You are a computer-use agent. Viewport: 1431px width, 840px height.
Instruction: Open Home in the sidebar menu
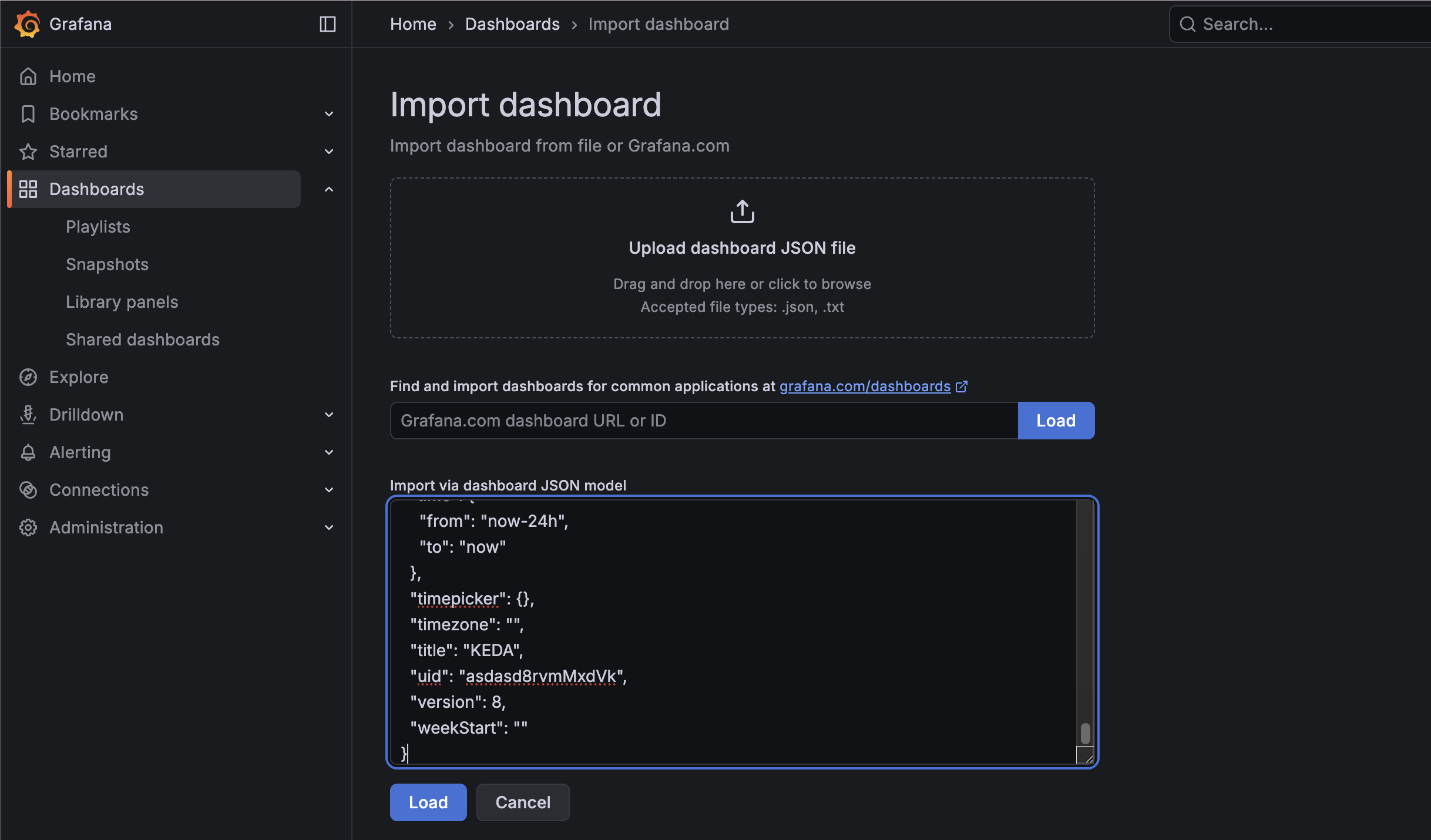(x=72, y=76)
